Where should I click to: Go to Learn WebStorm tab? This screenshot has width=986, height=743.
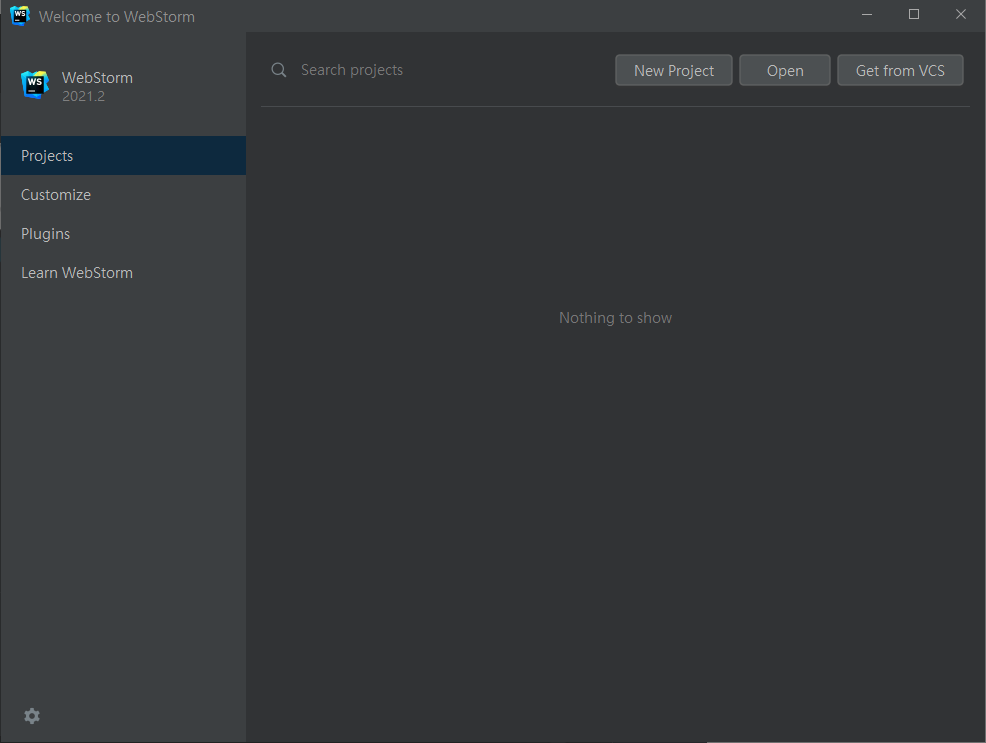click(123, 273)
